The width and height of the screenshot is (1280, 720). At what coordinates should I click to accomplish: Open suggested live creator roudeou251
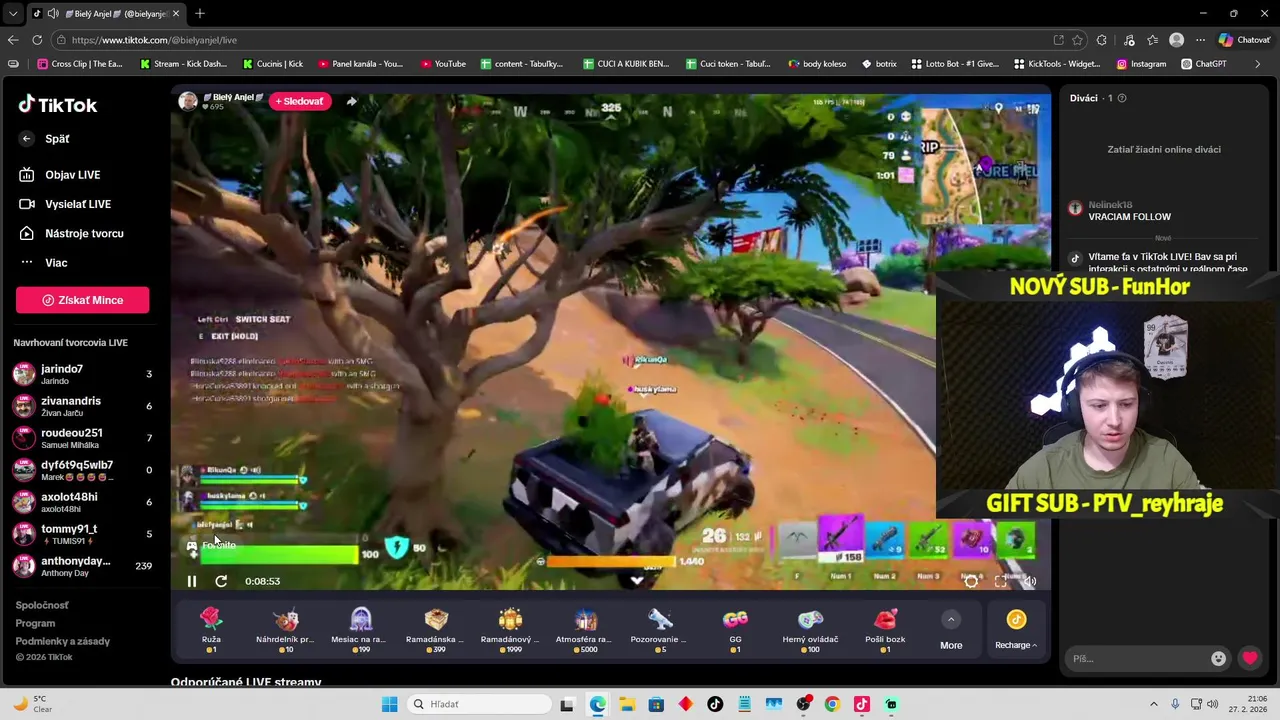[x=82, y=438]
